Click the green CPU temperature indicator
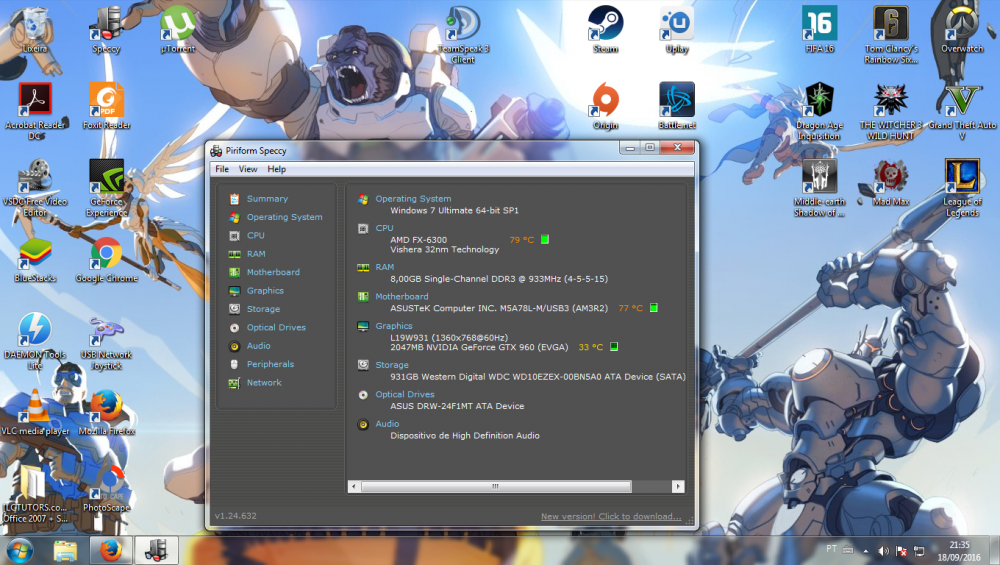The height and width of the screenshot is (565, 1000). click(545, 240)
